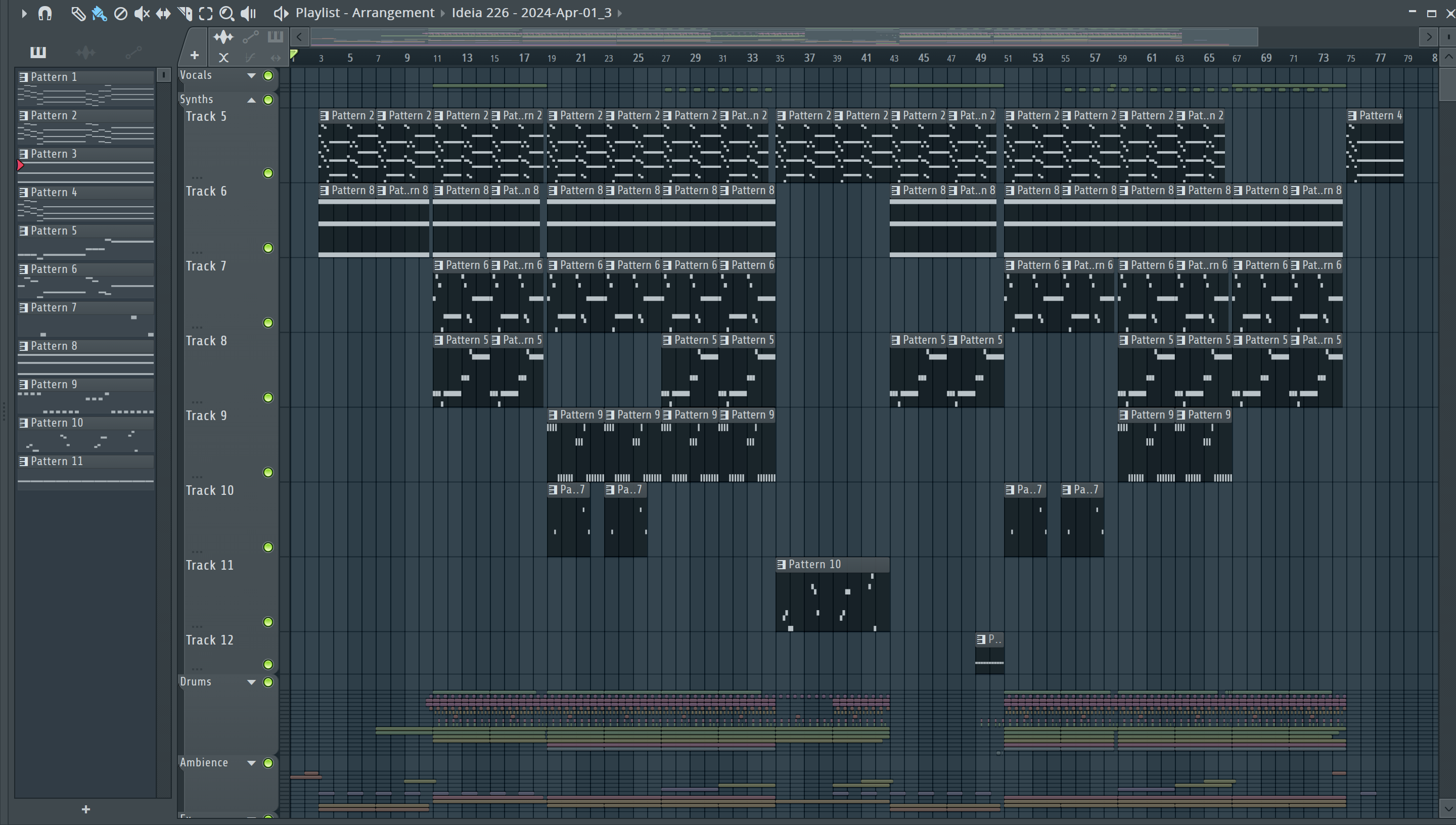1456x825 pixels.
Task: Open the Arrangement dropdown arrow
Action: coord(443,13)
